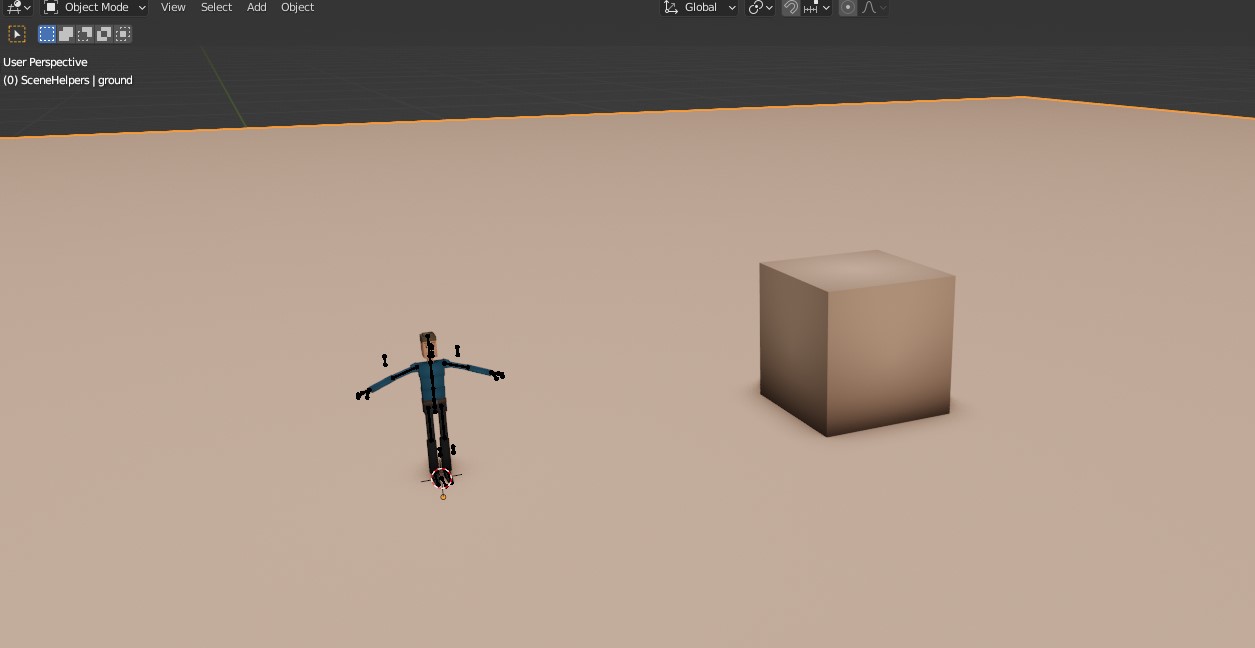Image resolution: width=1255 pixels, height=648 pixels.
Task: Click the Add menu
Action: tap(256, 7)
